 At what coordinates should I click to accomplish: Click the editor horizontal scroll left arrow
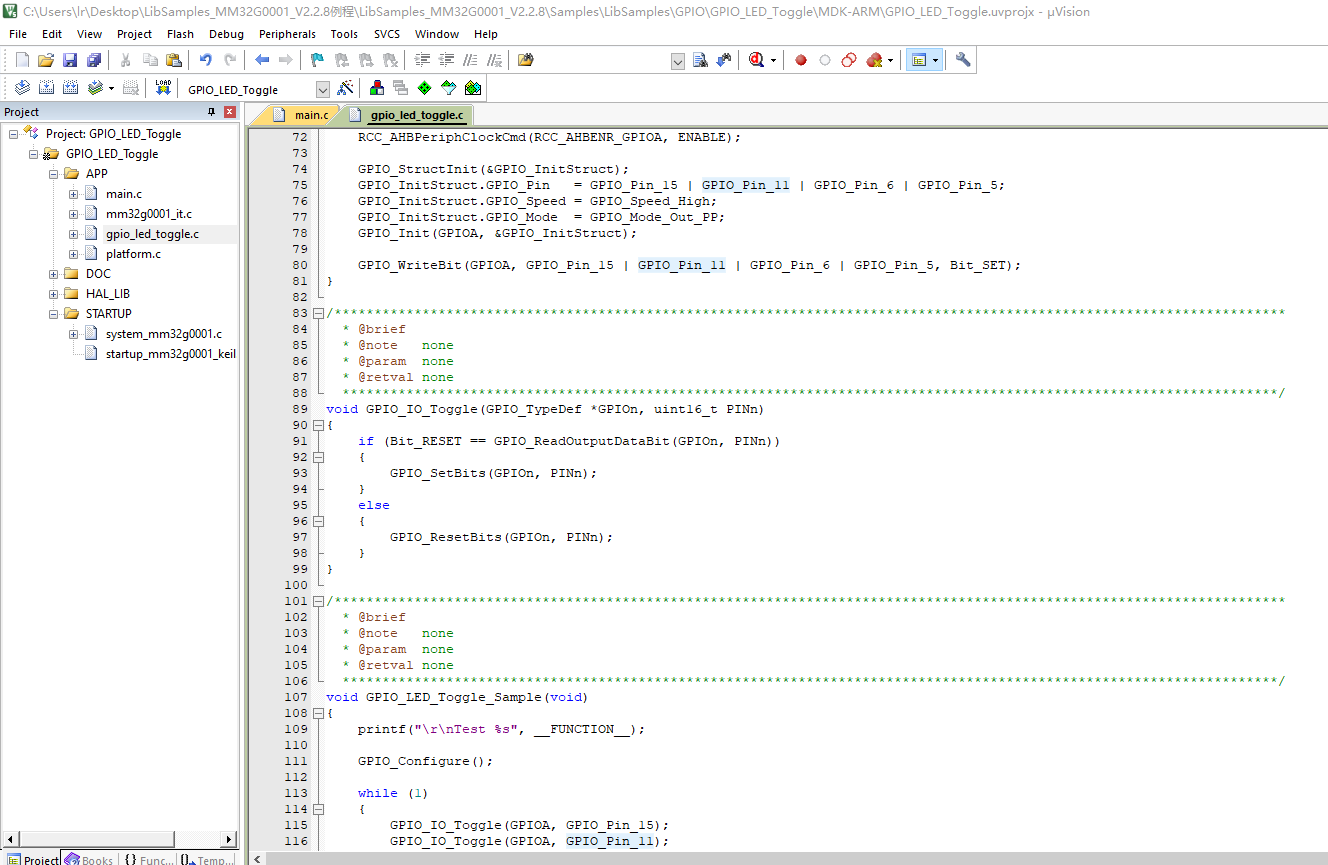click(257, 858)
